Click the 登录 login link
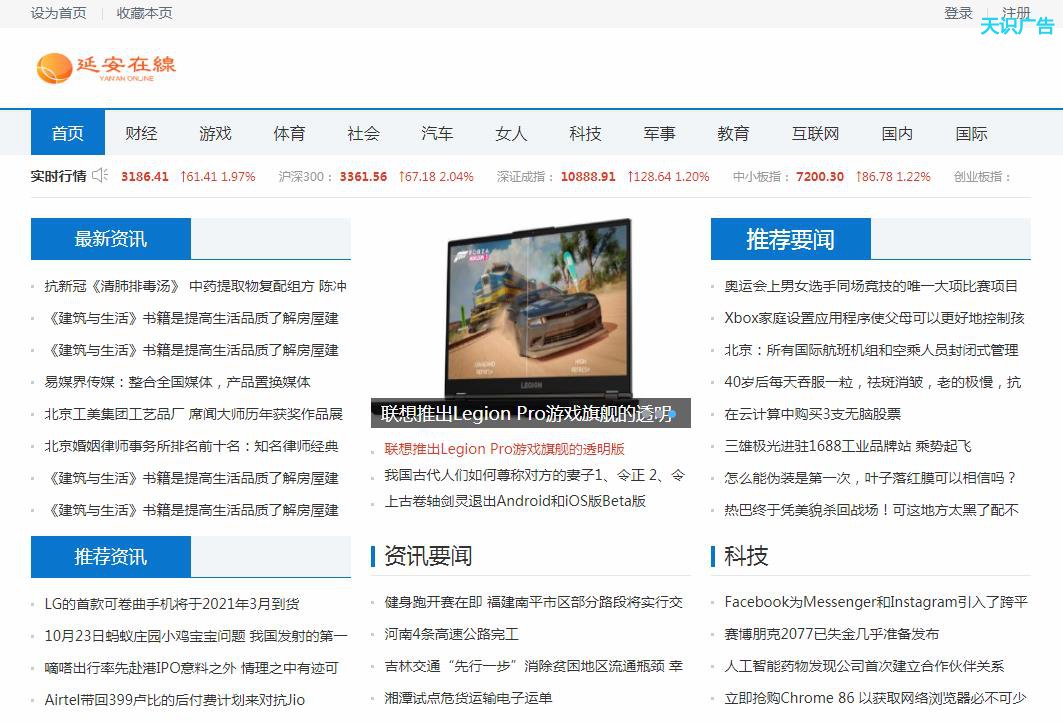The height and width of the screenshot is (722, 1063). click(958, 13)
